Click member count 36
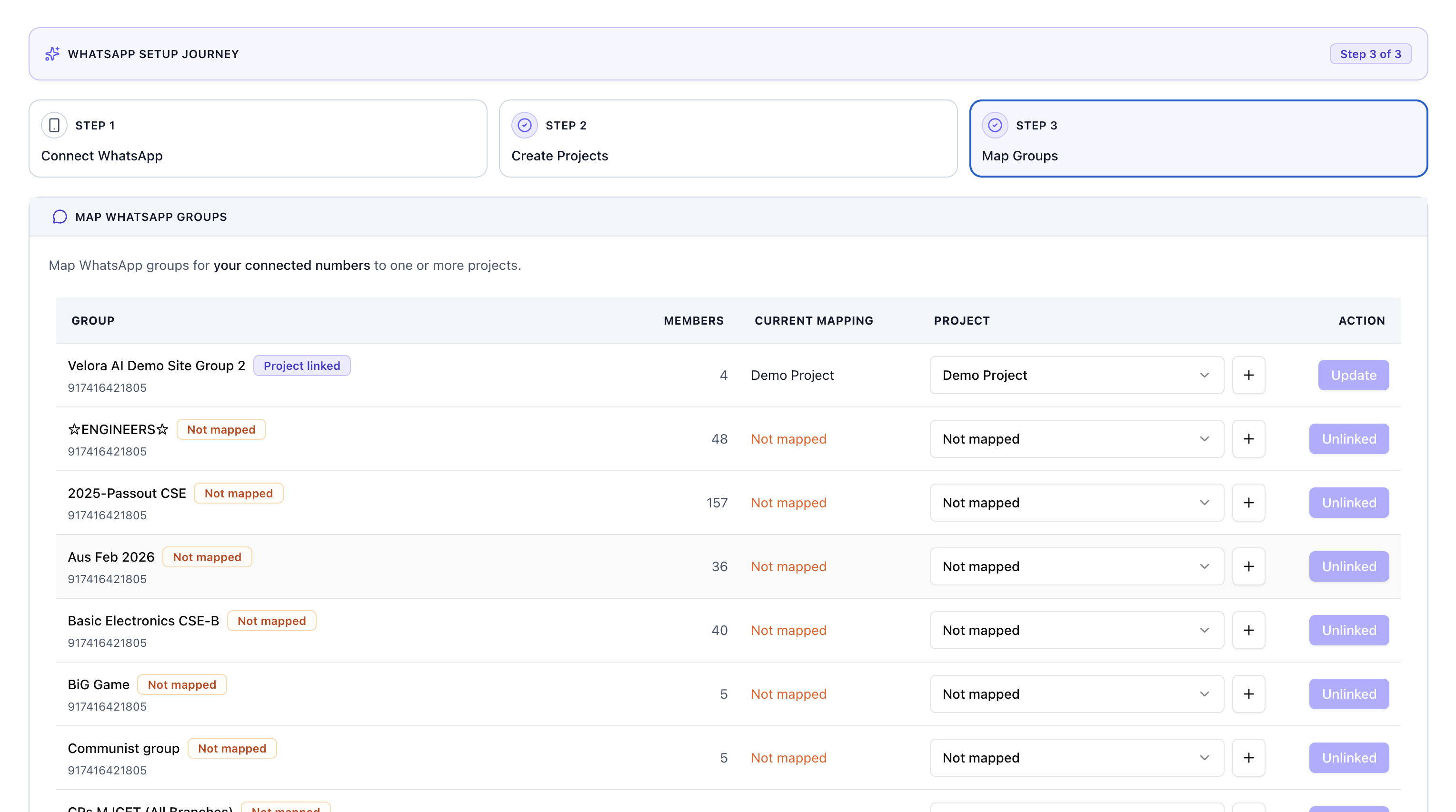 tap(719, 566)
